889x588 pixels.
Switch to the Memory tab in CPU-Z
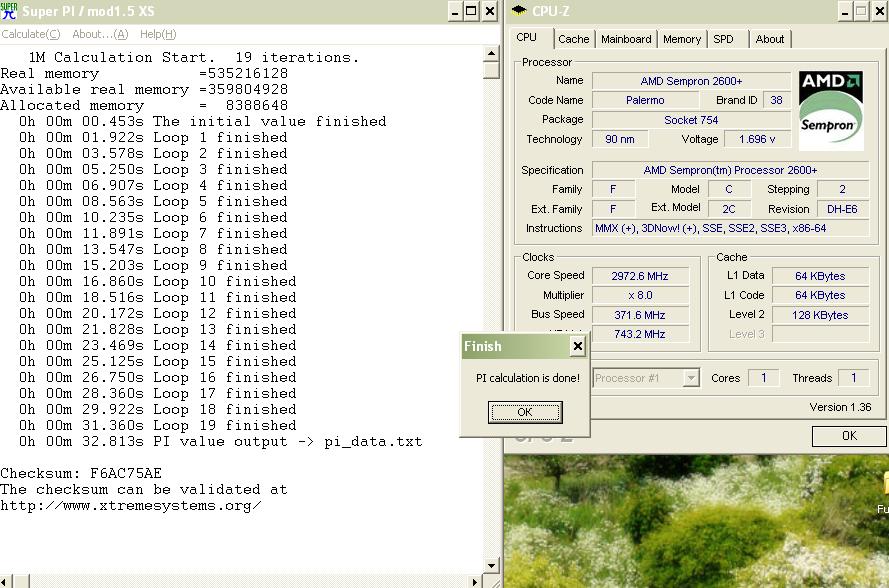tap(682, 39)
